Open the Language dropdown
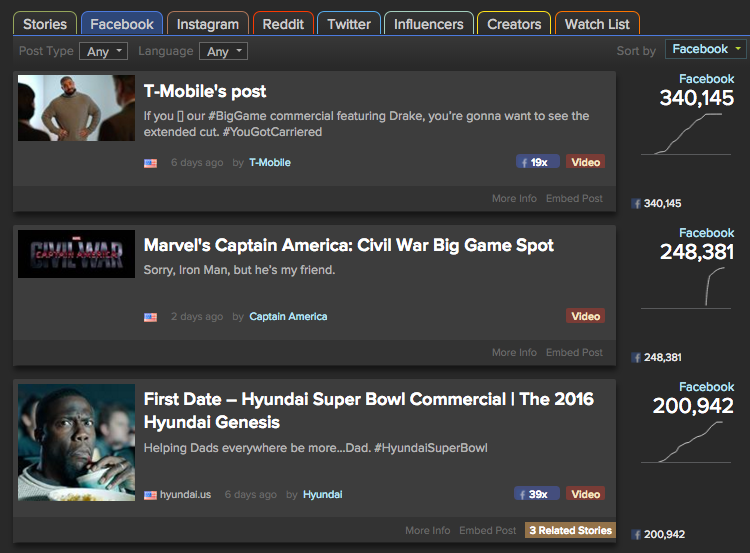The width and height of the screenshot is (750, 553). [x=223, y=51]
